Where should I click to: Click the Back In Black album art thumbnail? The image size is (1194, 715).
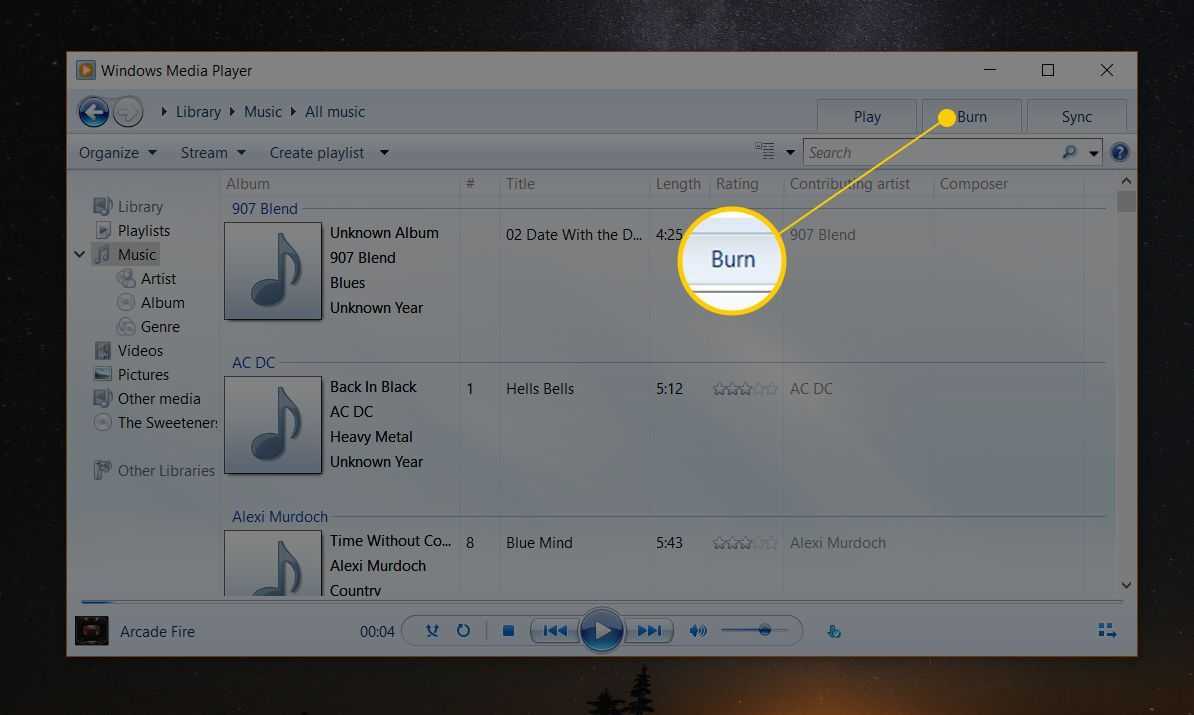point(273,425)
